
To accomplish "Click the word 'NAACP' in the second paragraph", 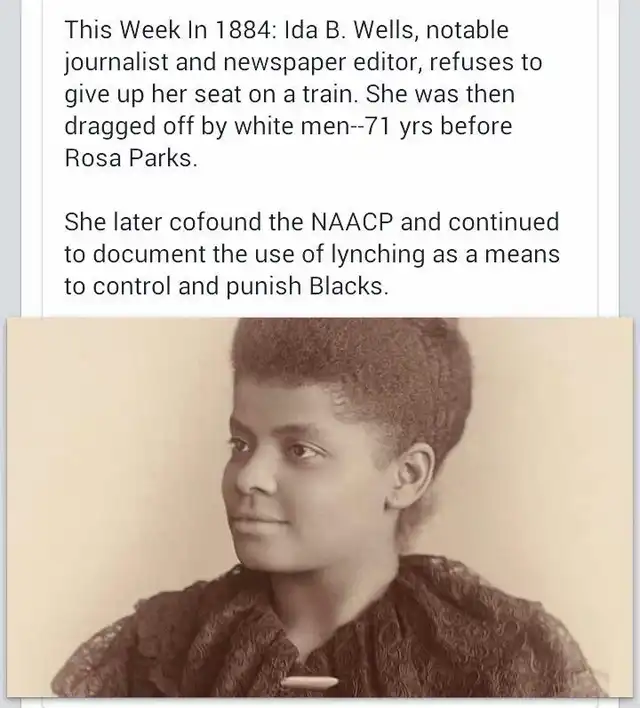I will [x=352, y=222].
